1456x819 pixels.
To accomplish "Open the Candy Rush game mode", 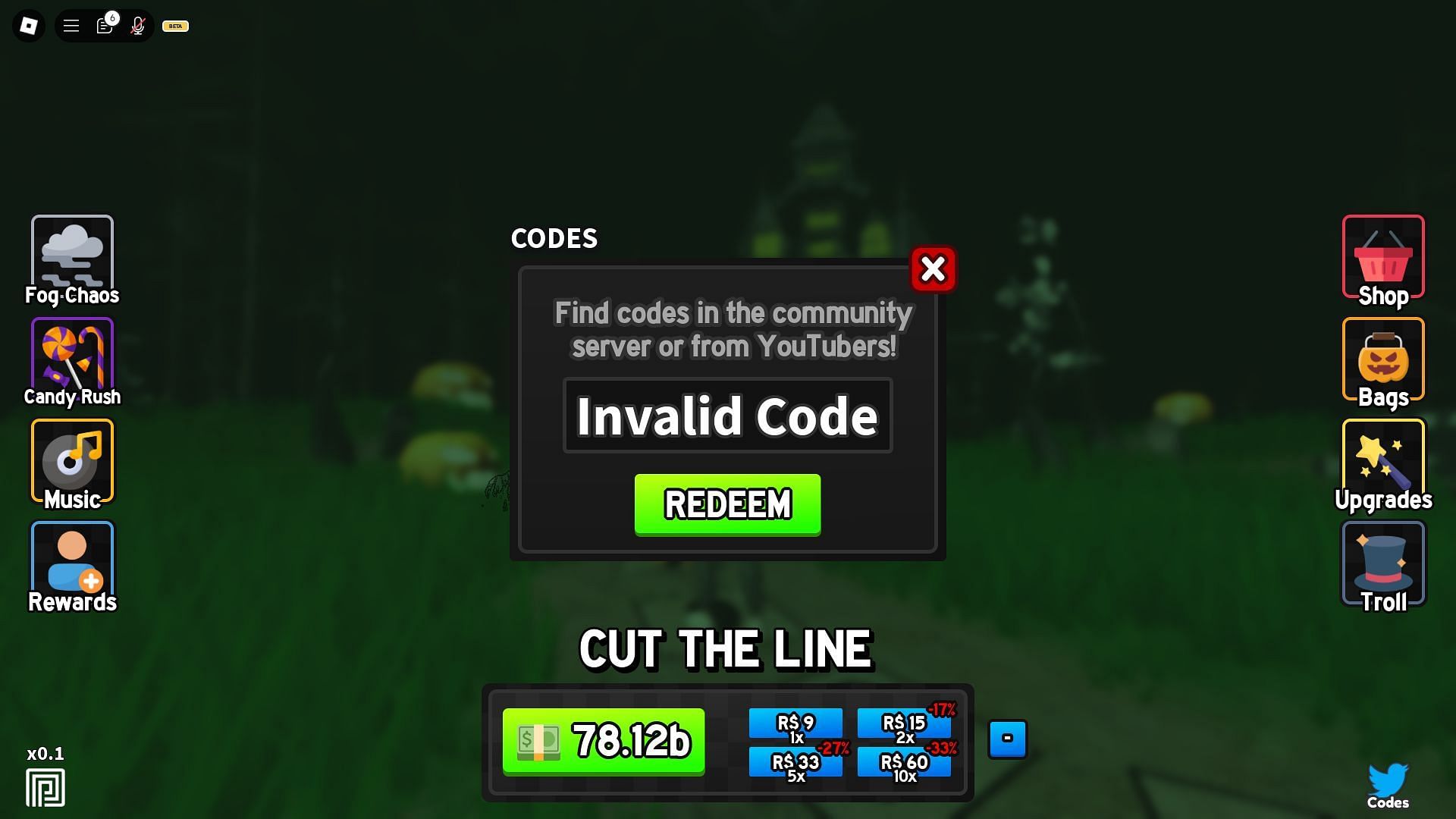I will coord(71,362).
